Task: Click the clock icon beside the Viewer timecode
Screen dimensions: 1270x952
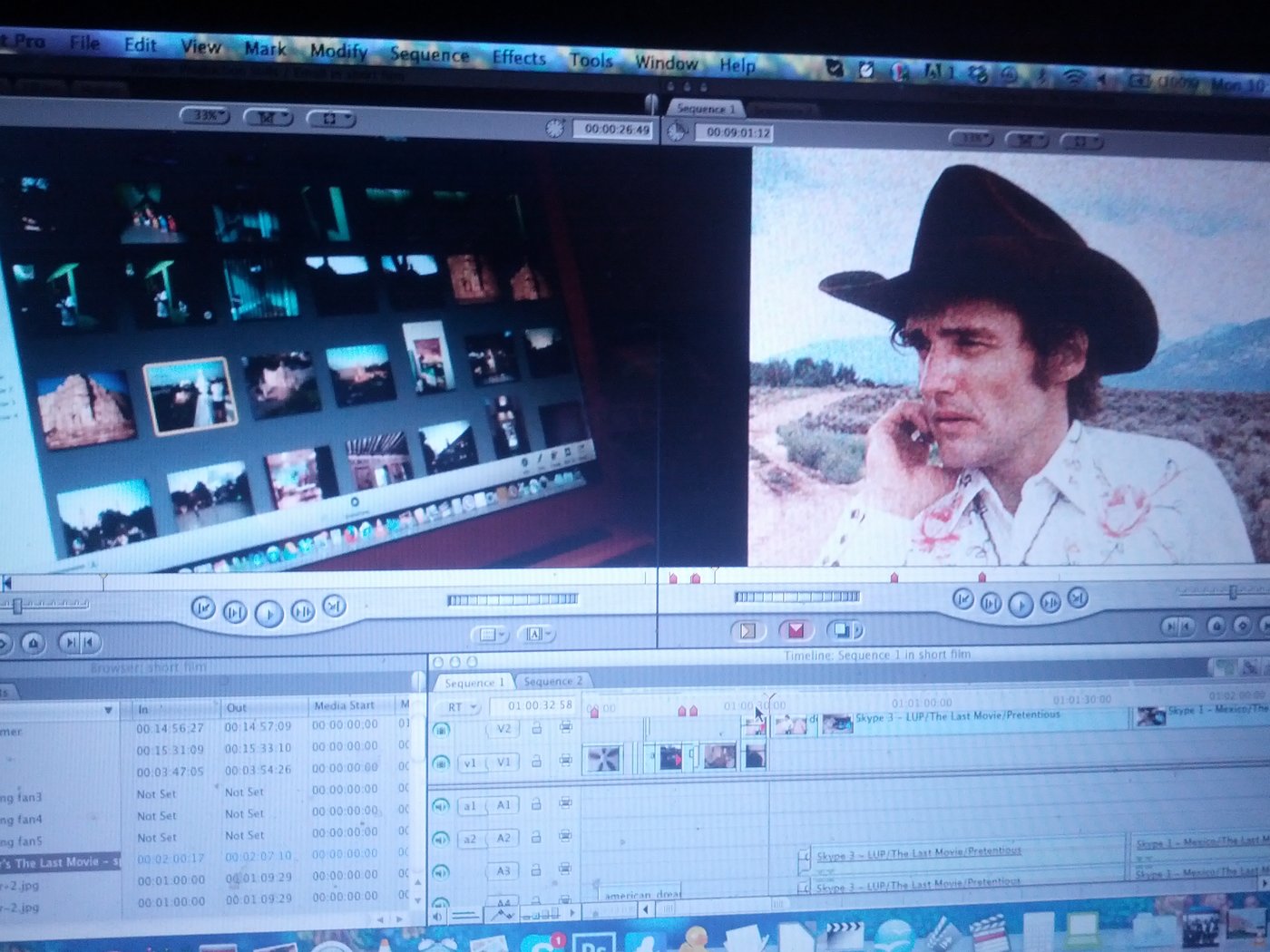Action: (554, 129)
